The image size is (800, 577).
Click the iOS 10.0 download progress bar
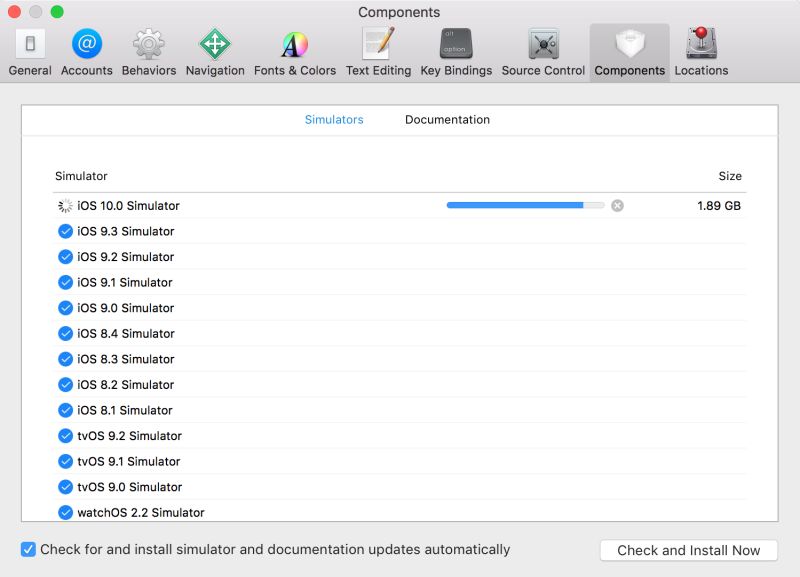click(526, 205)
